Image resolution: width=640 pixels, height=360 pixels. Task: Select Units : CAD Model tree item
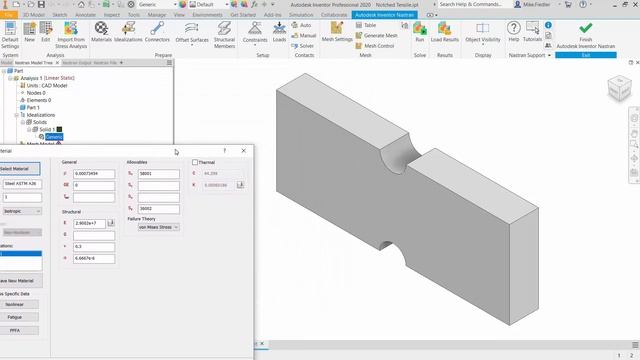(x=47, y=85)
